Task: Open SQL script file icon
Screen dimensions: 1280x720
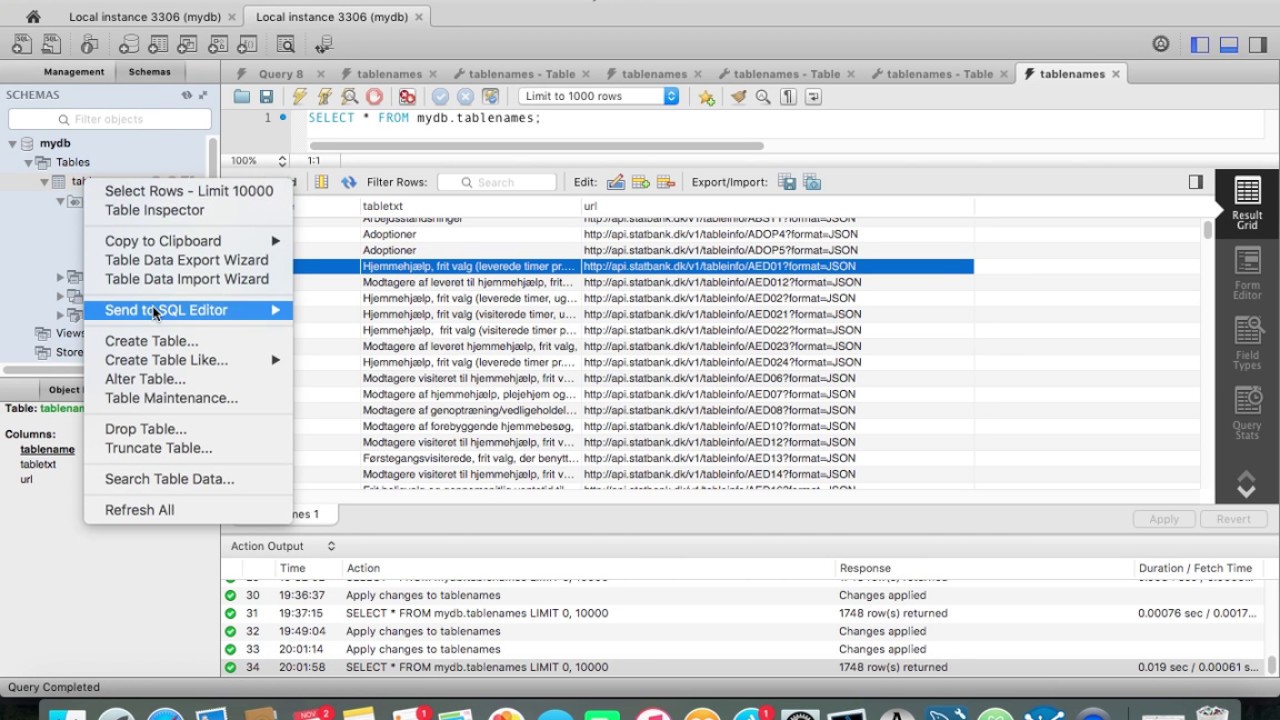Action: pos(51,44)
